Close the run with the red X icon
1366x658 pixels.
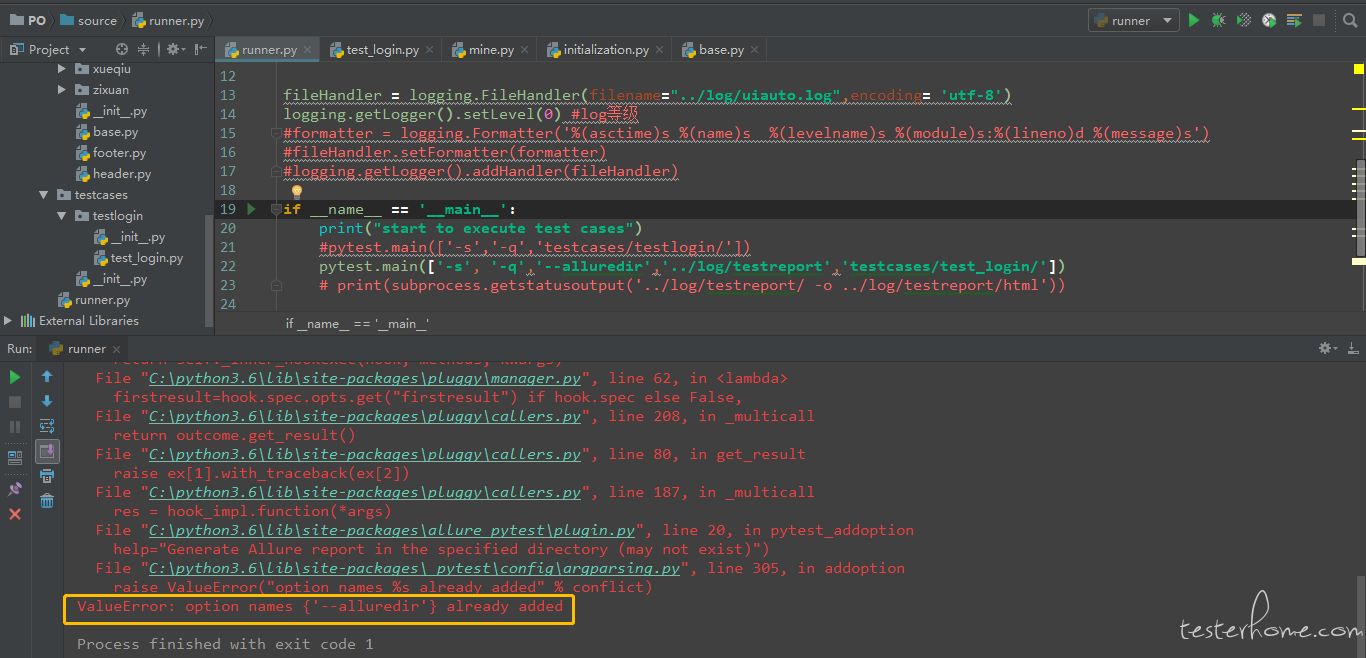click(x=15, y=514)
